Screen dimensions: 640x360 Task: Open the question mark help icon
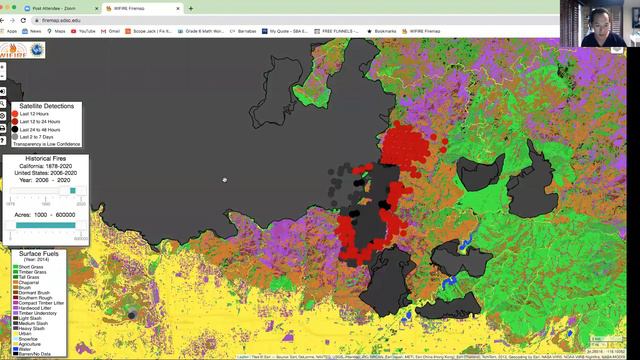click(2, 140)
